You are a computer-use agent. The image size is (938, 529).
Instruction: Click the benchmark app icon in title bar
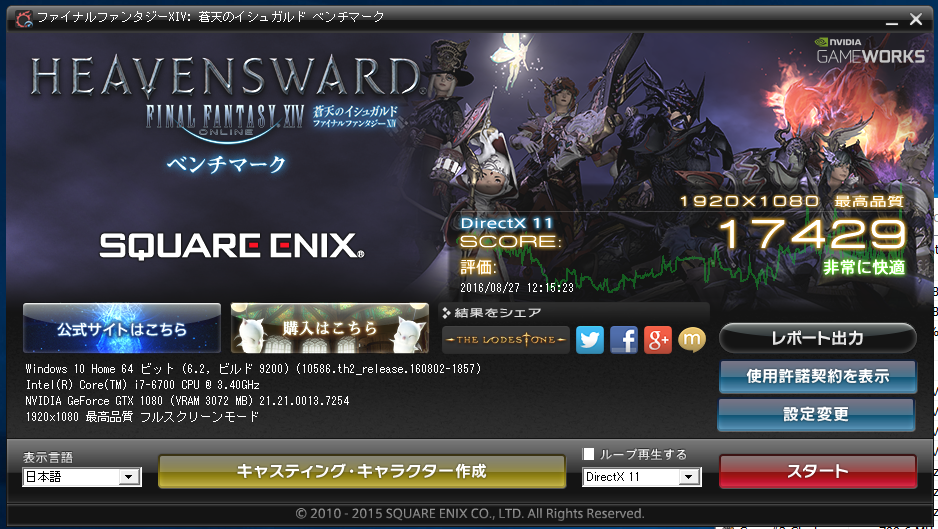(x=24, y=19)
